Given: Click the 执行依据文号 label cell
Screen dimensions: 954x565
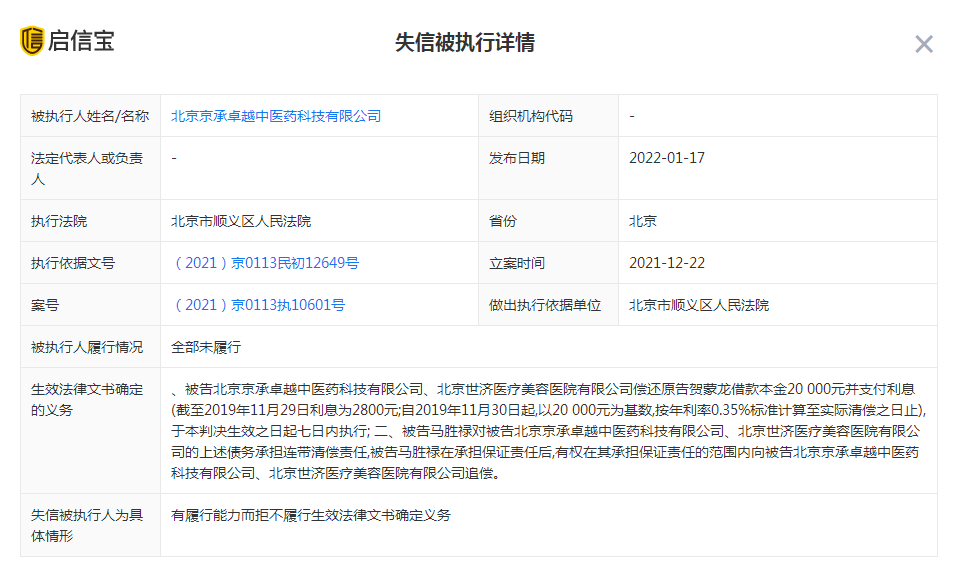Looking at the screenshot, I should pos(90,263).
